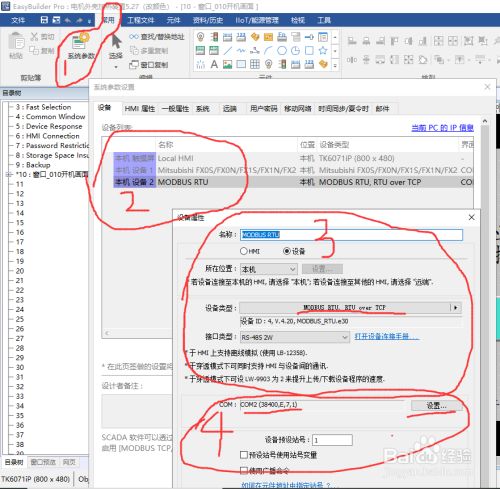Click the Redo arrow in title toolbar
The width and height of the screenshot is (500, 489).
79,20
